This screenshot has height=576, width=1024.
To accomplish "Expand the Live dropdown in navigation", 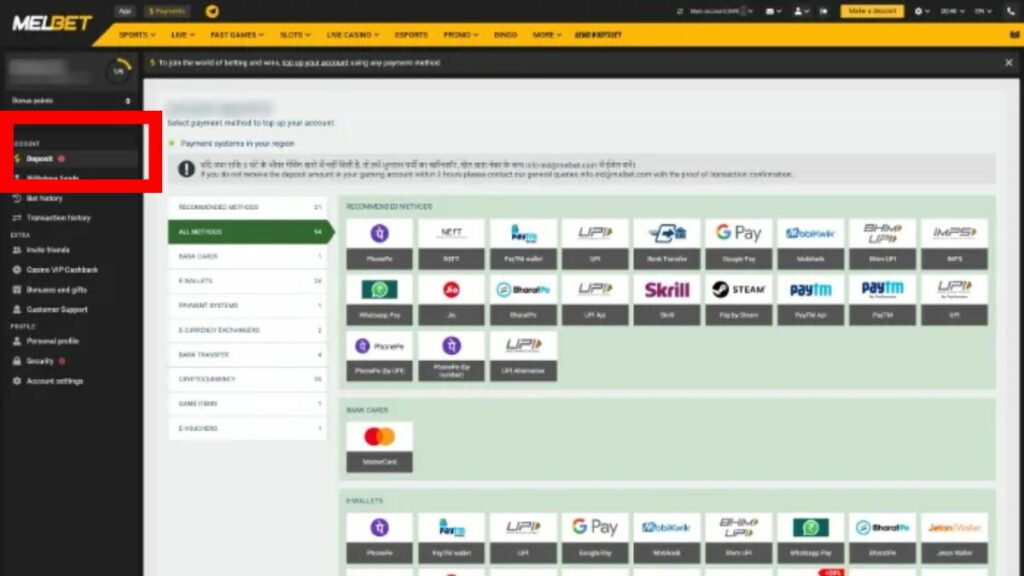I will (x=183, y=35).
